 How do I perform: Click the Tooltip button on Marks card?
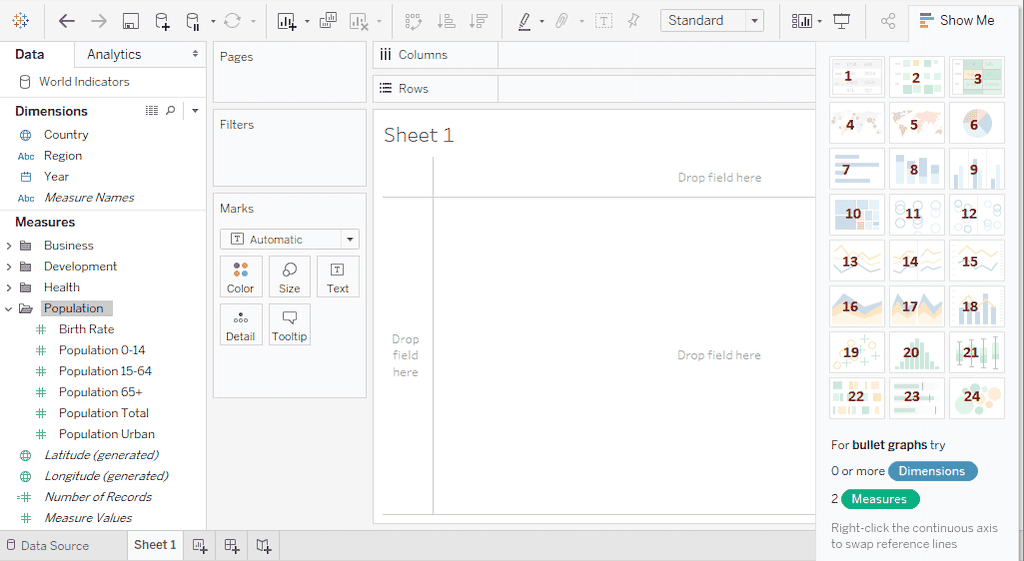point(289,325)
